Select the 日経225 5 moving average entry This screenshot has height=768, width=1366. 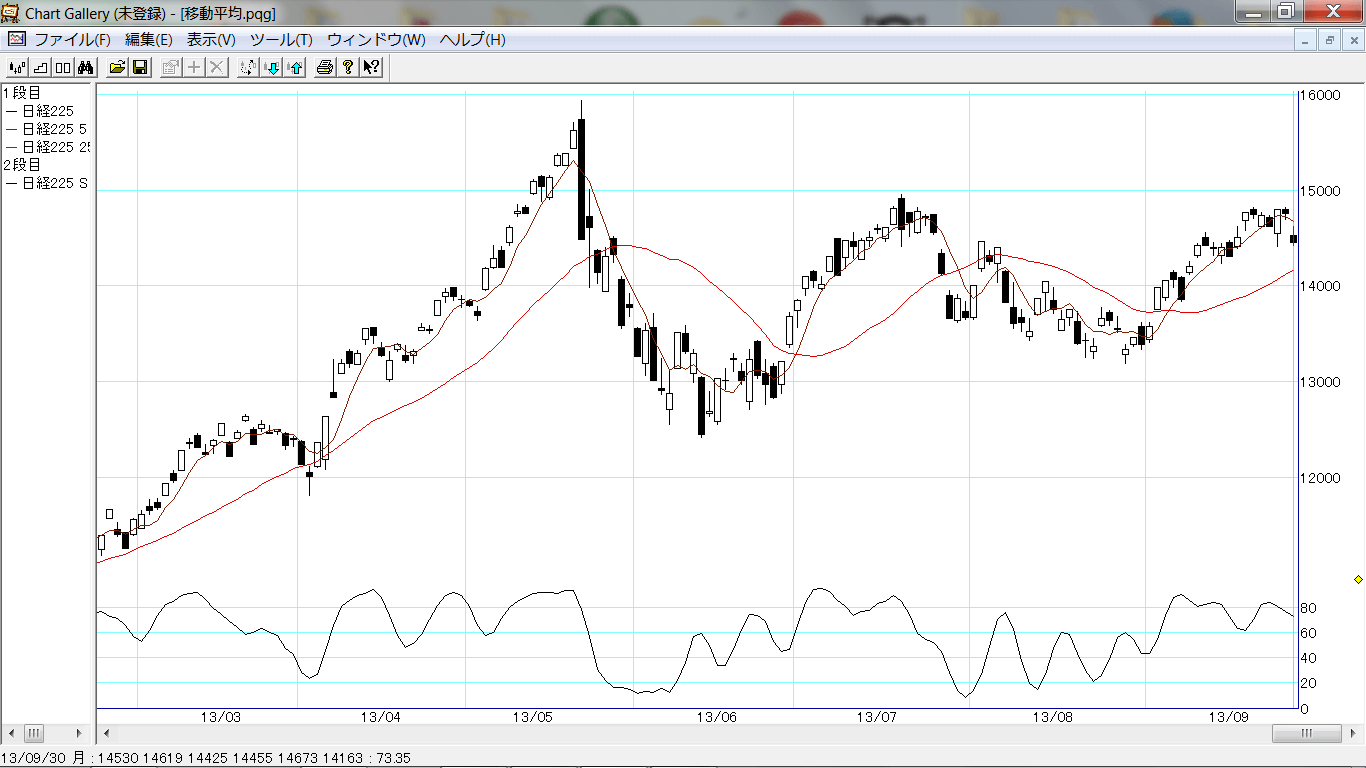[46, 129]
